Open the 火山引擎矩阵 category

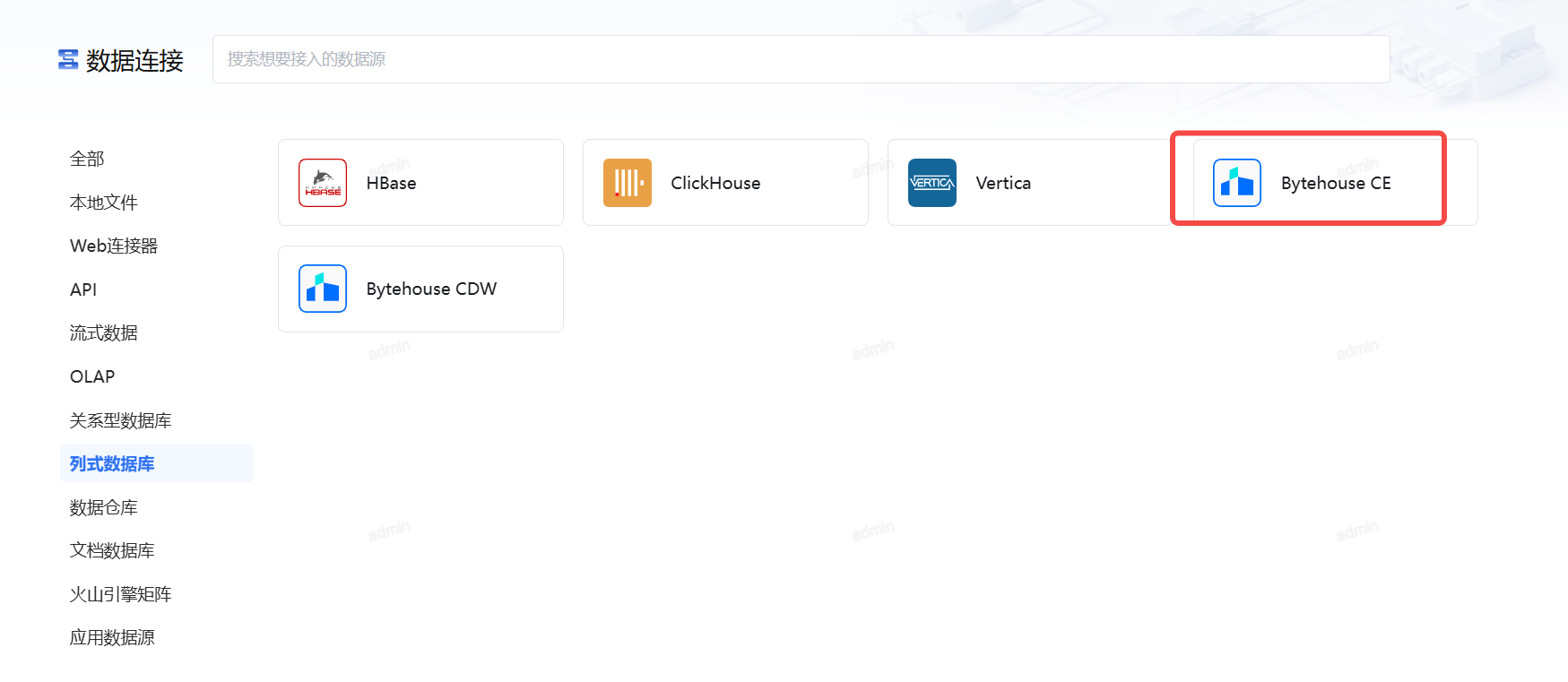[x=121, y=594]
